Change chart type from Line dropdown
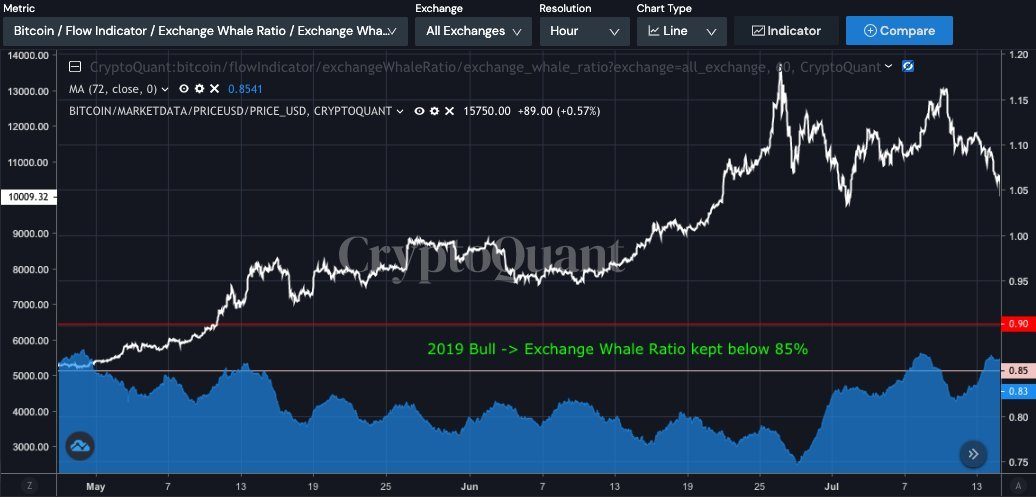Screen dimensions: 1036x497 [x=681, y=31]
